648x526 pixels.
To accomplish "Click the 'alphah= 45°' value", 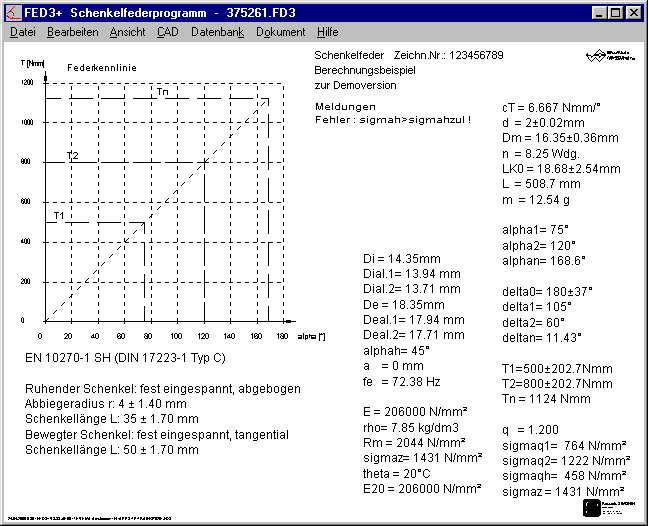I will coord(396,351).
